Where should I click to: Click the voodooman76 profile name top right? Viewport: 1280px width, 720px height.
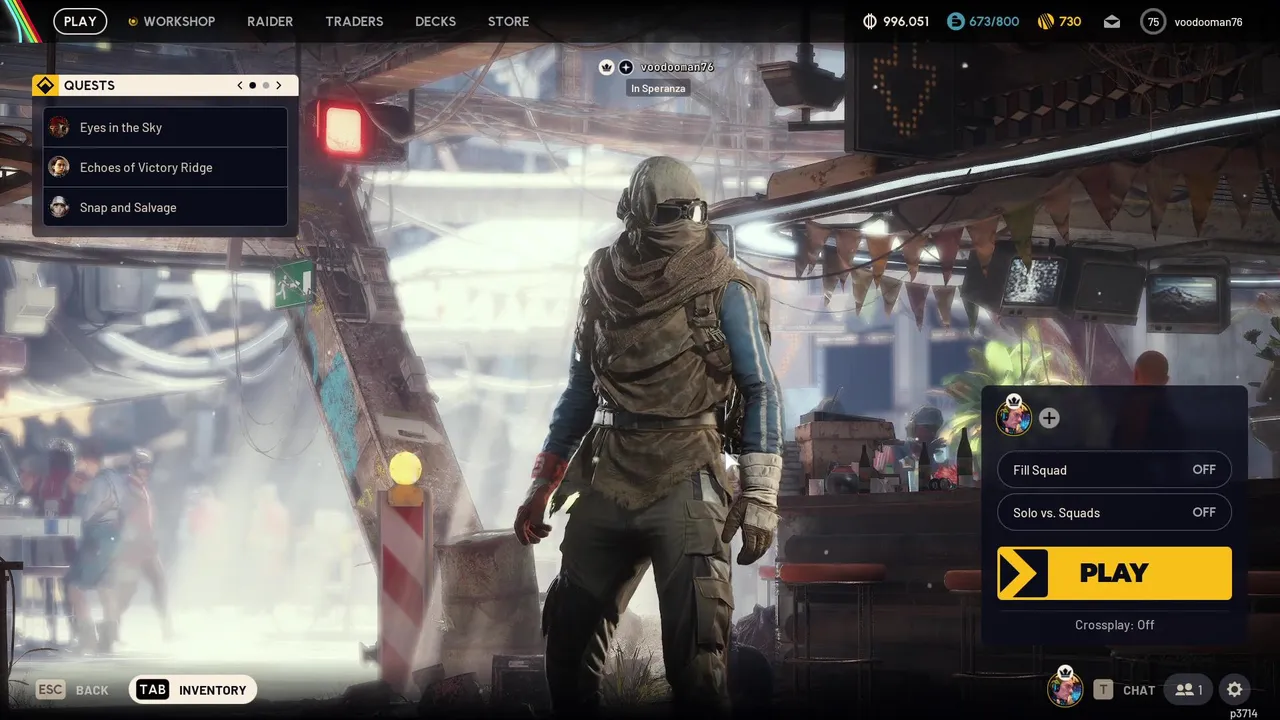click(1208, 22)
